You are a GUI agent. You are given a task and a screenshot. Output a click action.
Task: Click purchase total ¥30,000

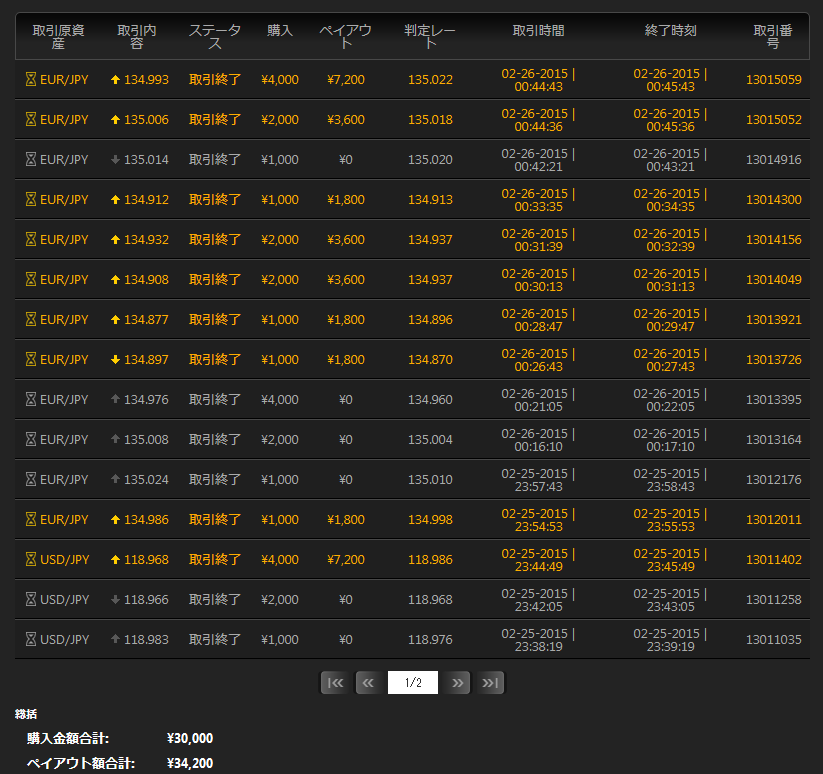(x=190, y=738)
